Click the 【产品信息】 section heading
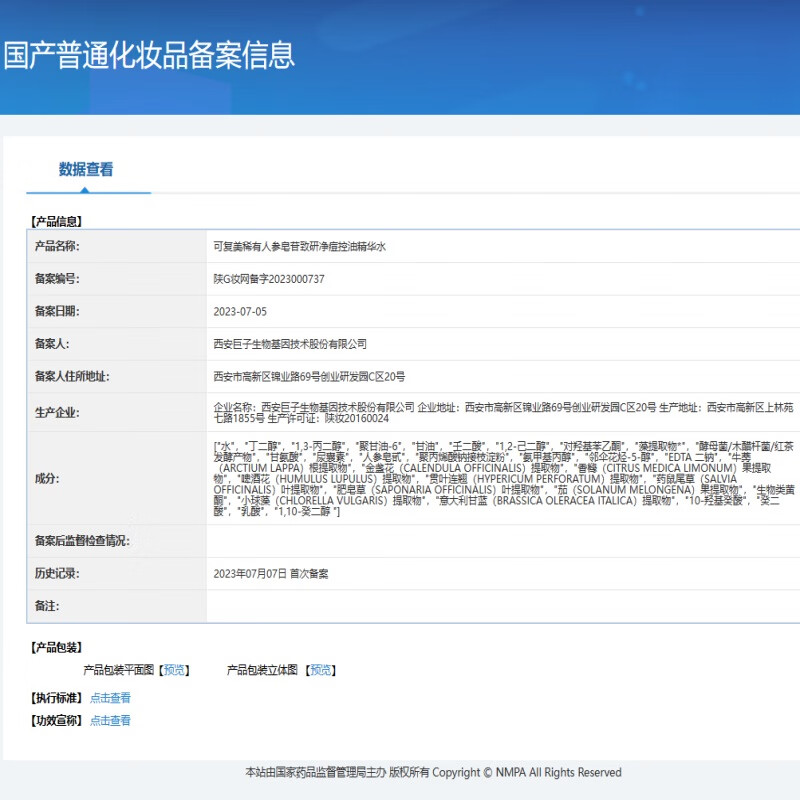 click(x=56, y=221)
